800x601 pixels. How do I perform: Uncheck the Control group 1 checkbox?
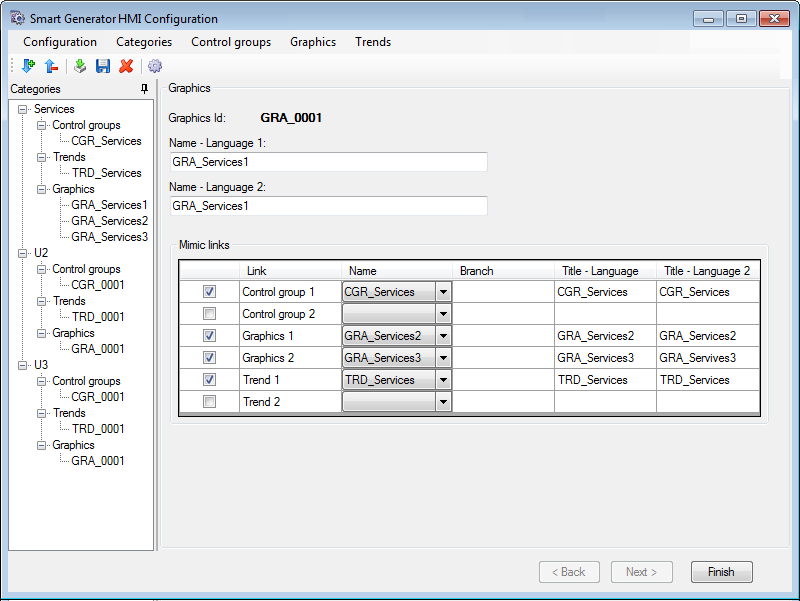209,292
